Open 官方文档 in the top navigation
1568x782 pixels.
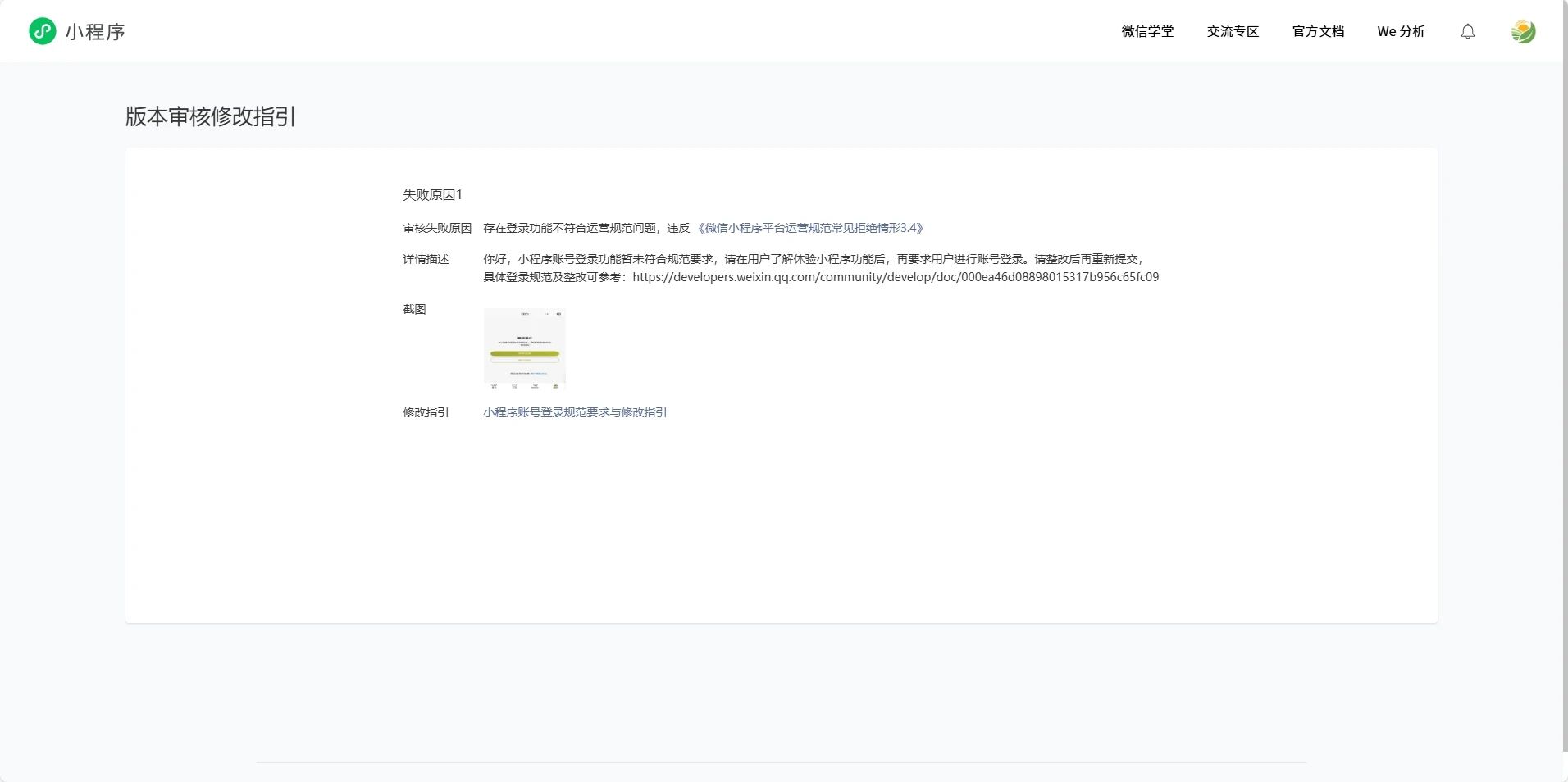click(x=1318, y=31)
